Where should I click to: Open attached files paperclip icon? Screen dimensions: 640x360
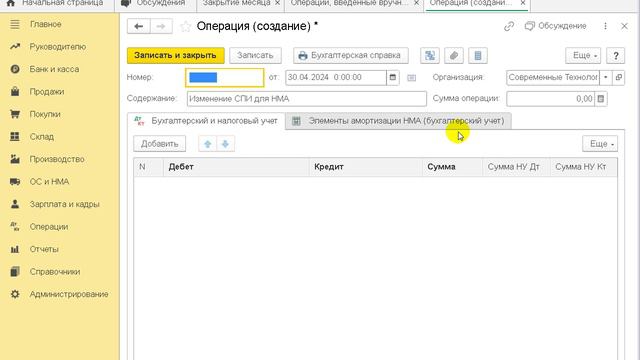[x=453, y=56]
